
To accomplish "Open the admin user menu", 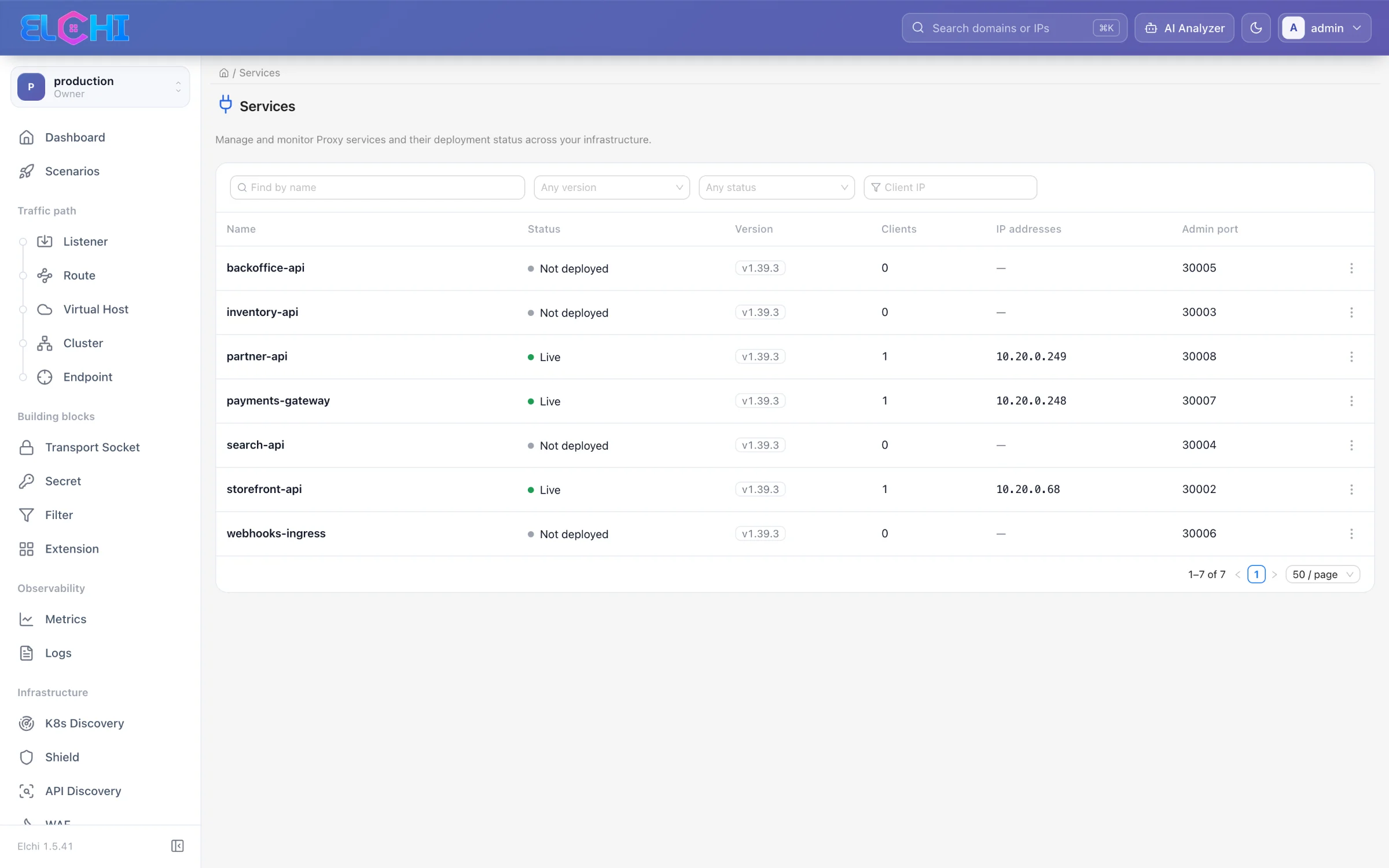I will [x=1324, y=28].
